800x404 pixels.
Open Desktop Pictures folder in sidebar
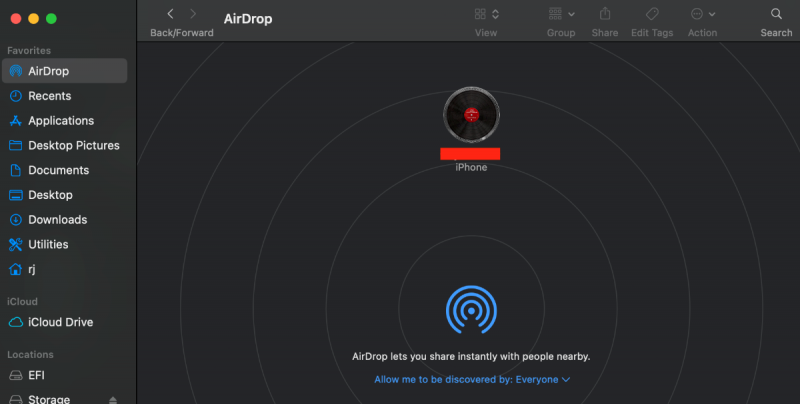[x=64, y=145]
